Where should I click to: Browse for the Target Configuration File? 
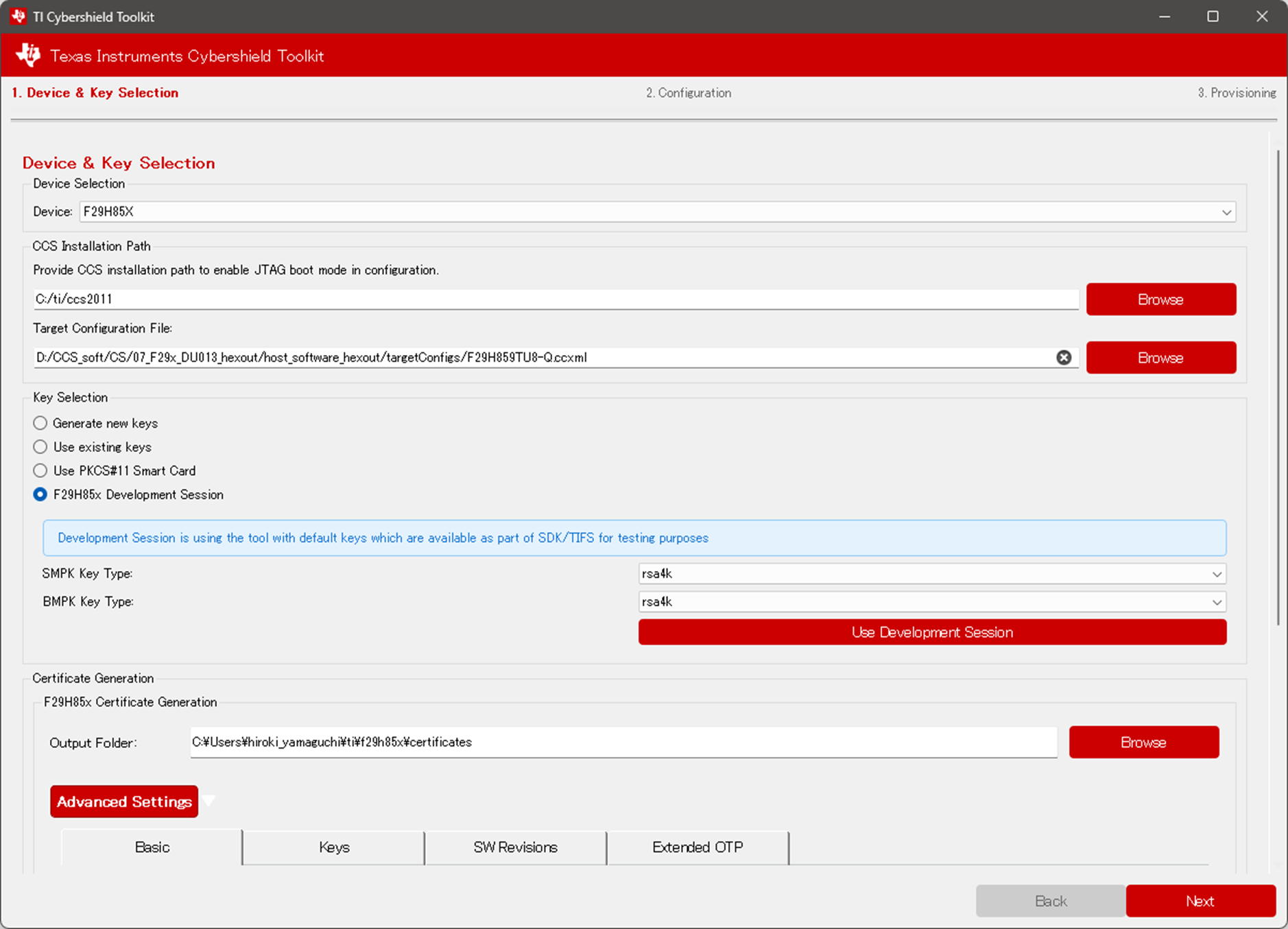pos(1161,358)
